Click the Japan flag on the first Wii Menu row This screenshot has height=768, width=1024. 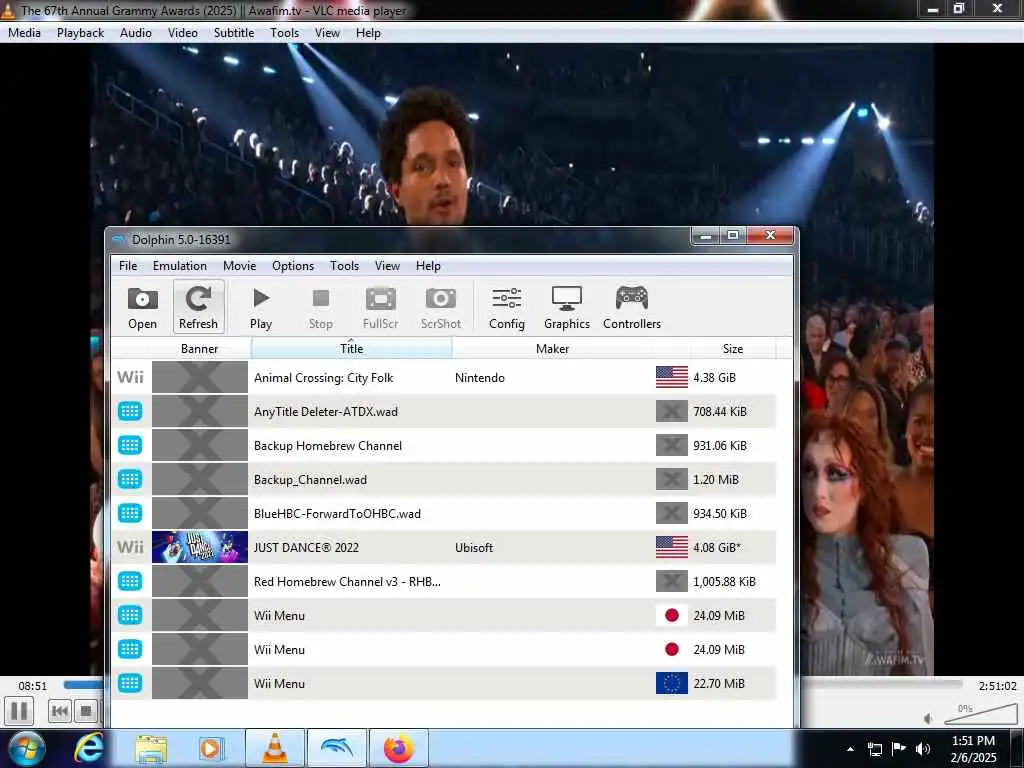pyautogui.click(x=671, y=615)
